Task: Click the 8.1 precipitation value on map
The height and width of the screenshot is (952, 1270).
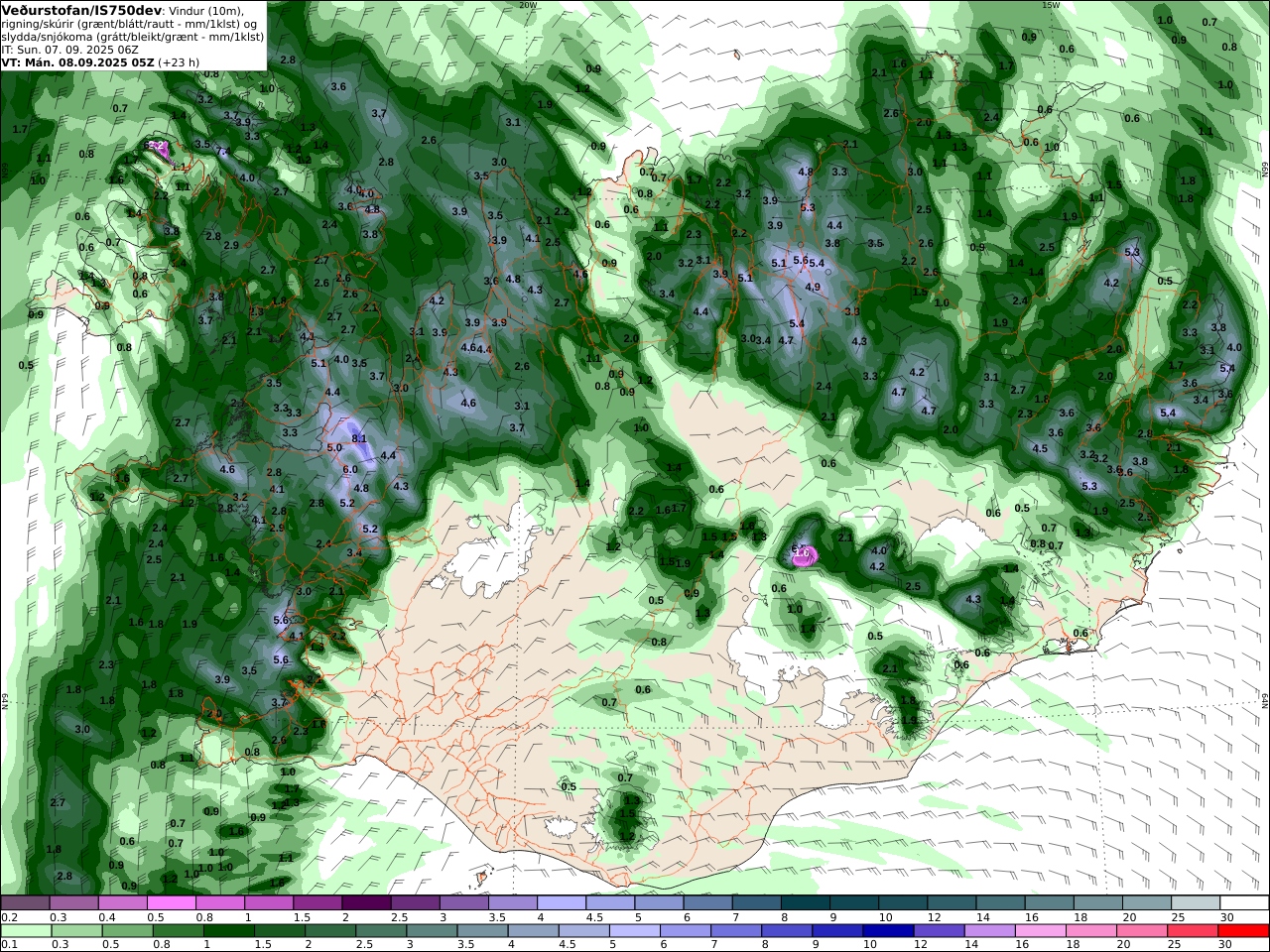Action: (x=359, y=438)
